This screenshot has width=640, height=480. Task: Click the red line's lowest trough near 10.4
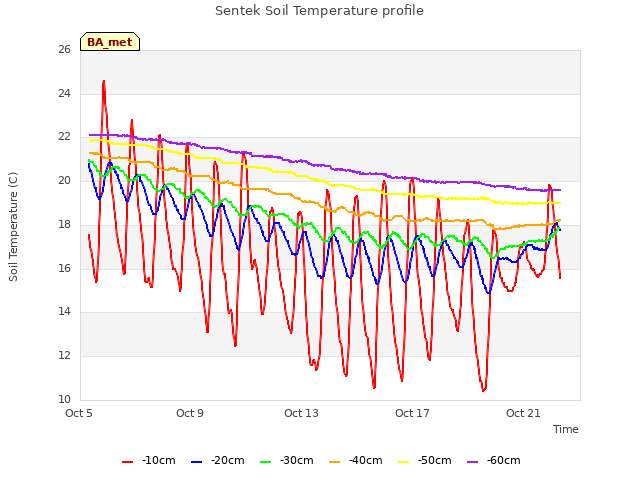(x=483, y=391)
